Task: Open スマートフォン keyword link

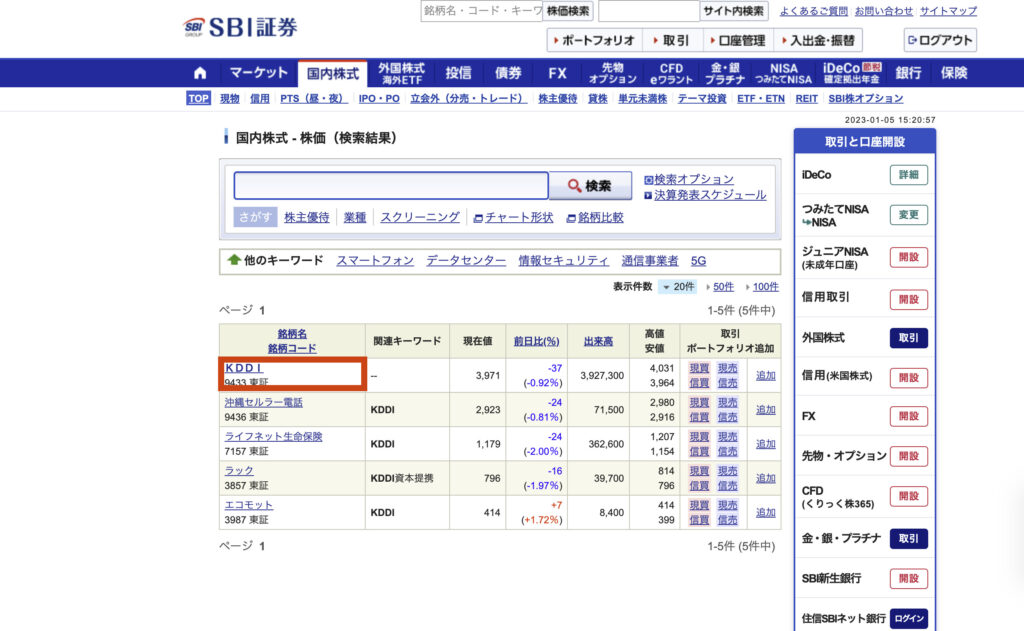Action: click(375, 261)
